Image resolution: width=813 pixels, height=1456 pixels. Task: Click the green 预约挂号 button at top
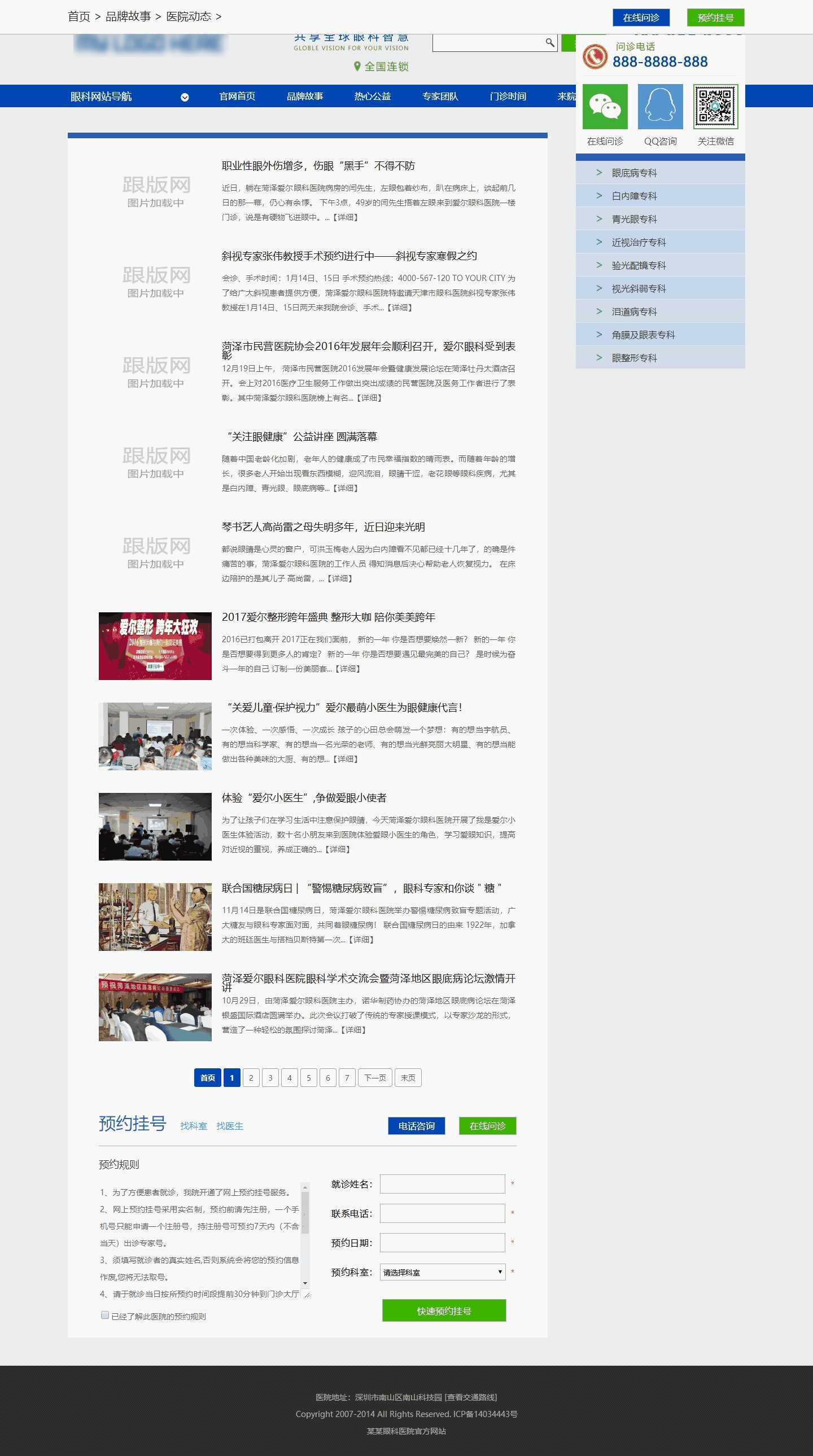[x=715, y=17]
